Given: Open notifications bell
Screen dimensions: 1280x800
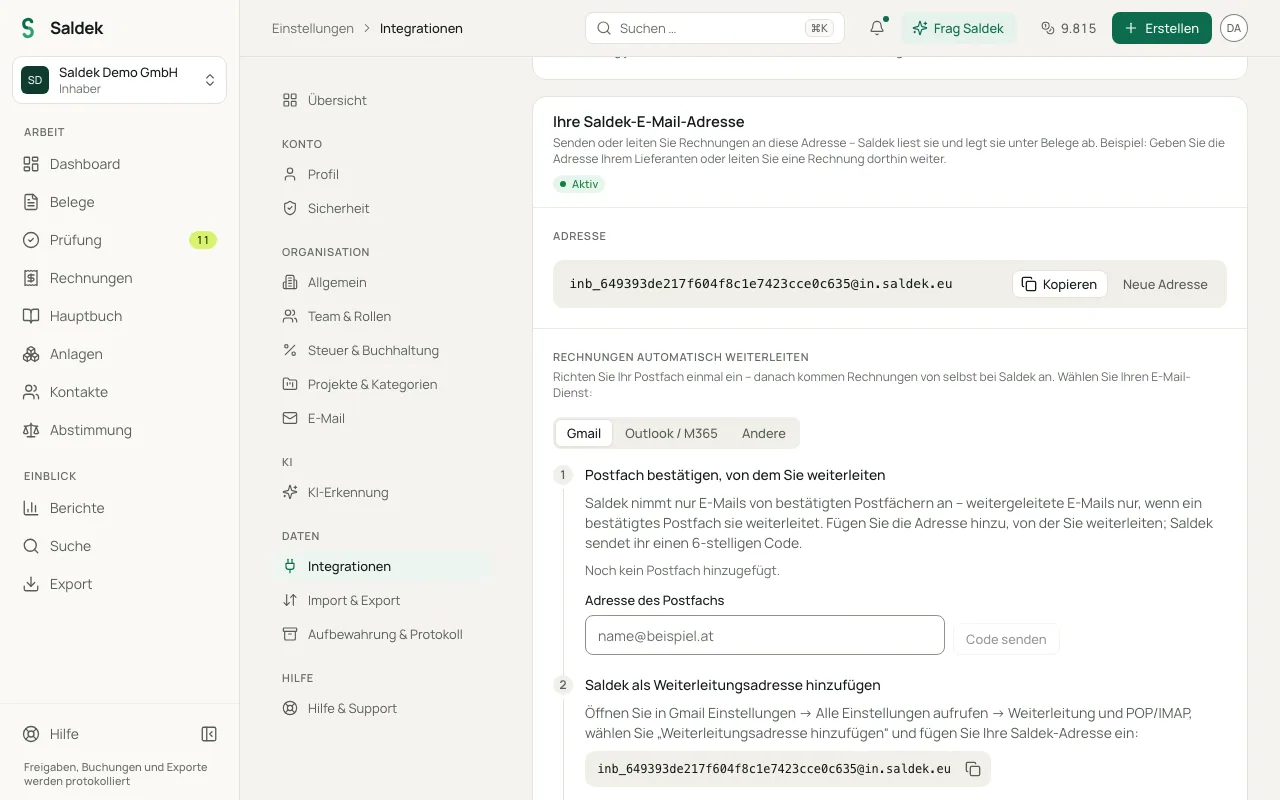Looking at the screenshot, I should coord(877,28).
